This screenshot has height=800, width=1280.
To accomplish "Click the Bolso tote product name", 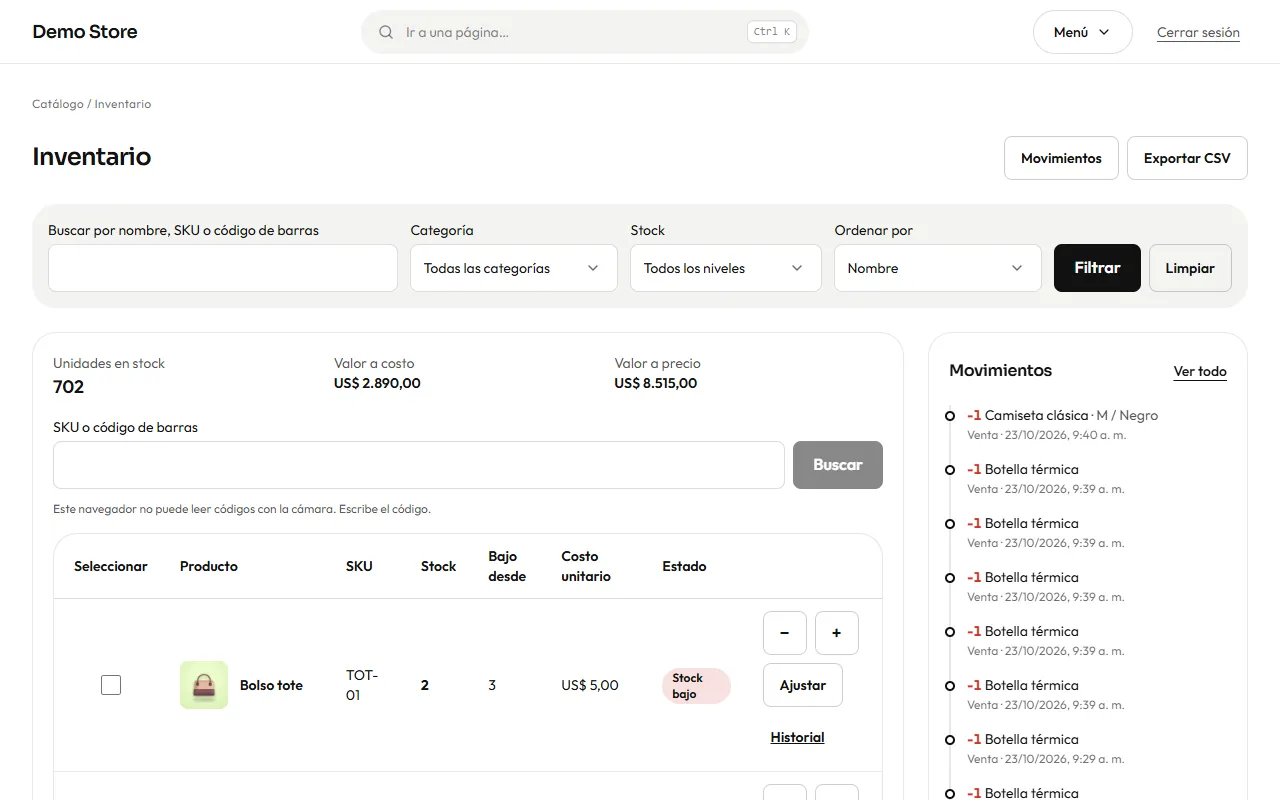I will pos(271,685).
